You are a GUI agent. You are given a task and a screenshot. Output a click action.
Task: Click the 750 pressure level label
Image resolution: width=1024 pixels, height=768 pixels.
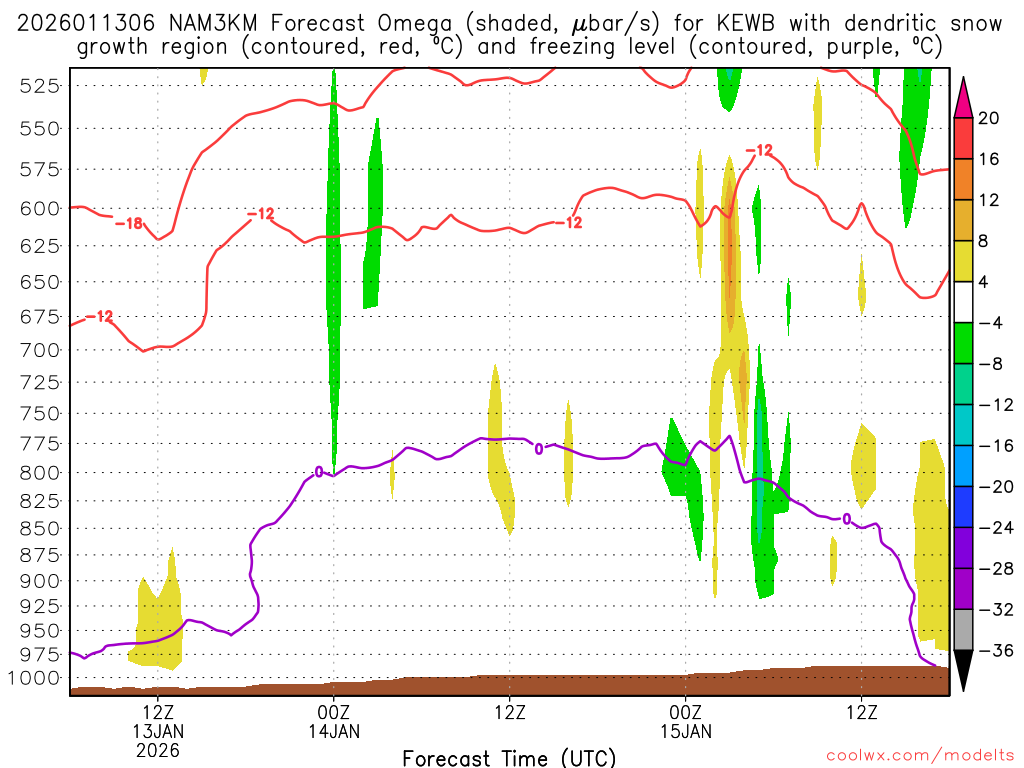[39, 414]
